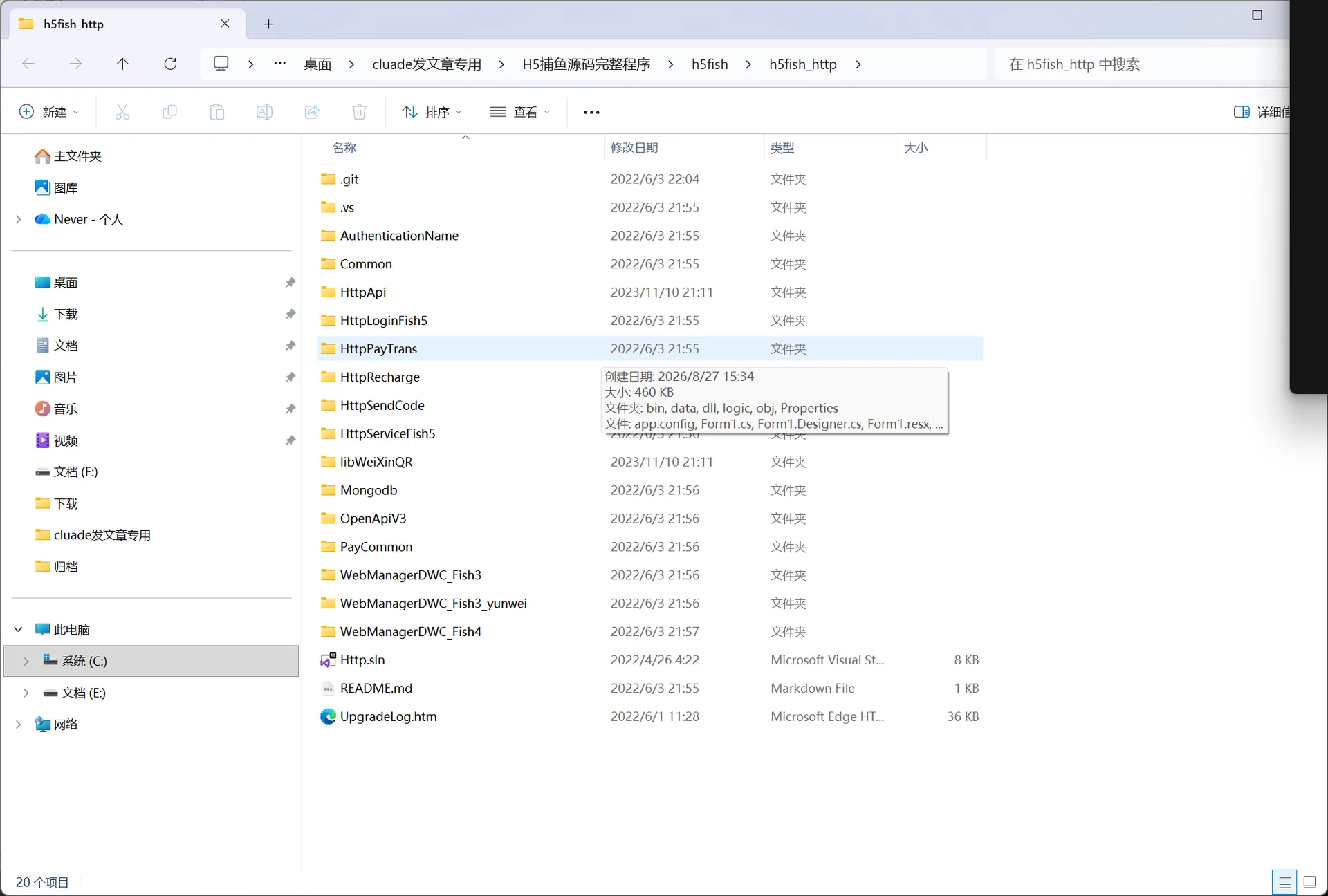The width and height of the screenshot is (1328, 896).
Task: Refresh the current folder
Action: coord(170,64)
